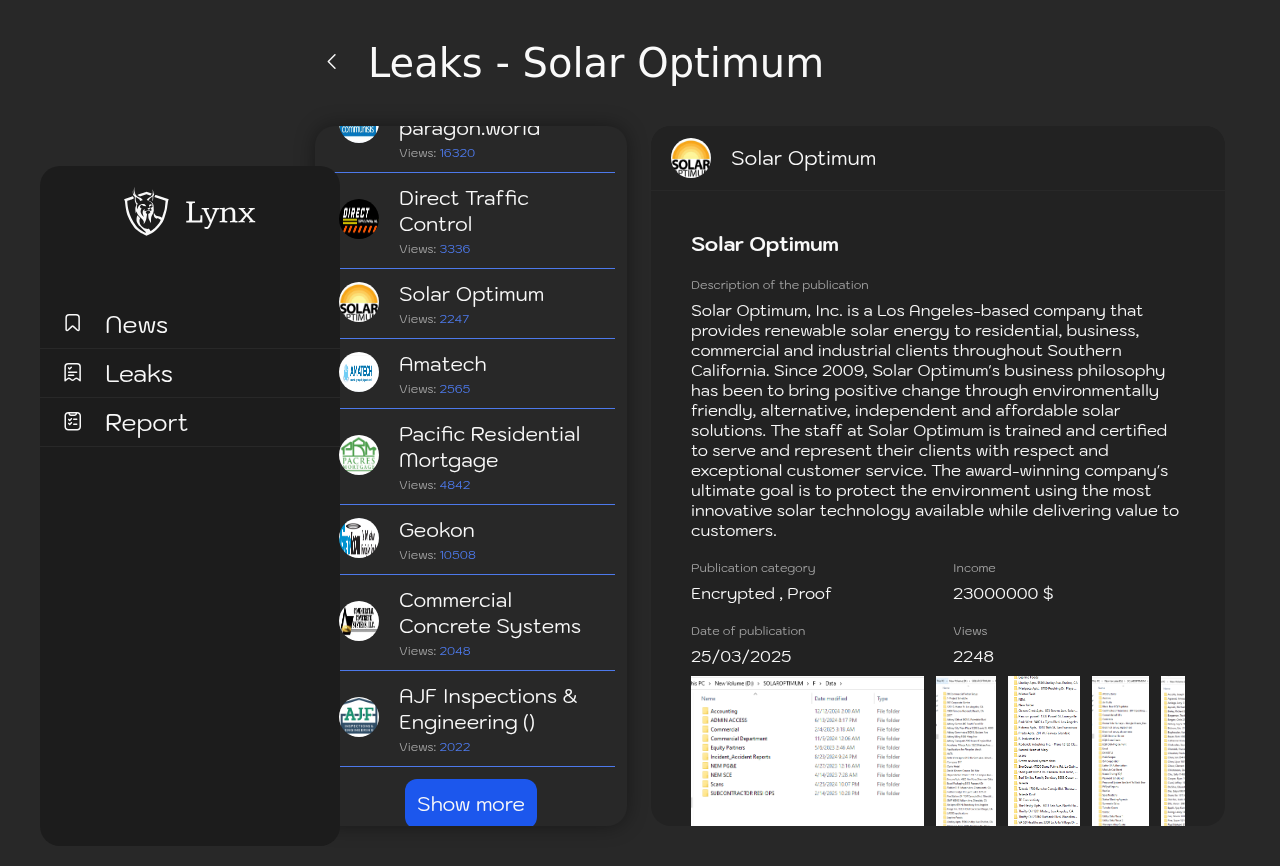Click the page title Leaks - Solar Optimum
This screenshot has height=866, width=1280.
tap(596, 63)
